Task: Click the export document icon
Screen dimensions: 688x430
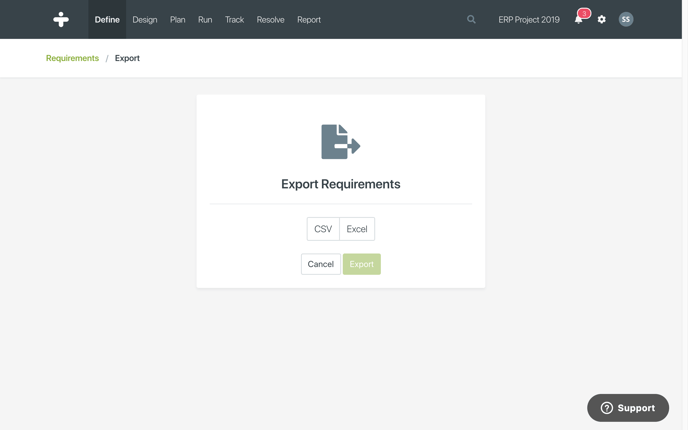Action: pos(340,142)
